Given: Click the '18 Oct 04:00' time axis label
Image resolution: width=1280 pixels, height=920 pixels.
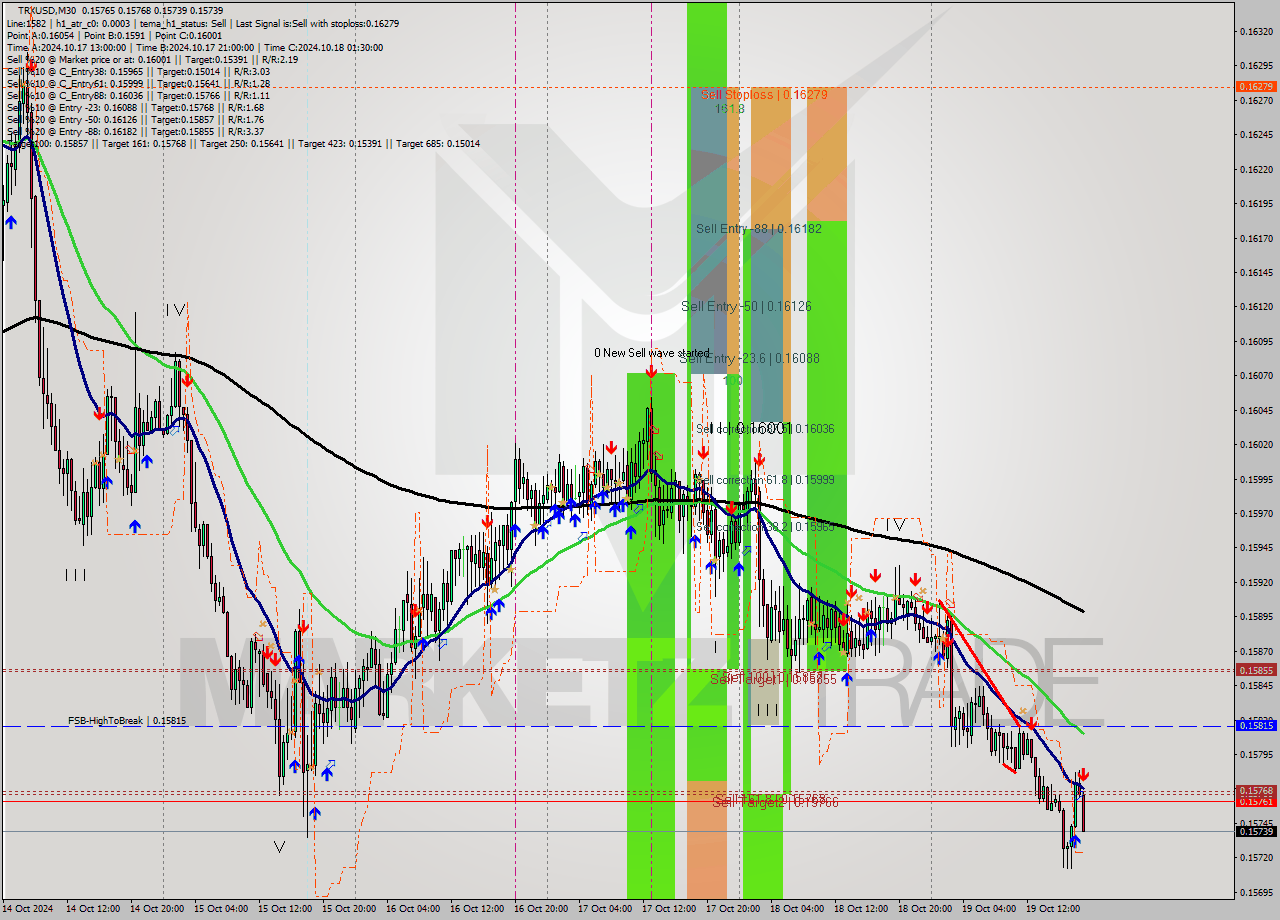Looking at the screenshot, I should (796, 909).
